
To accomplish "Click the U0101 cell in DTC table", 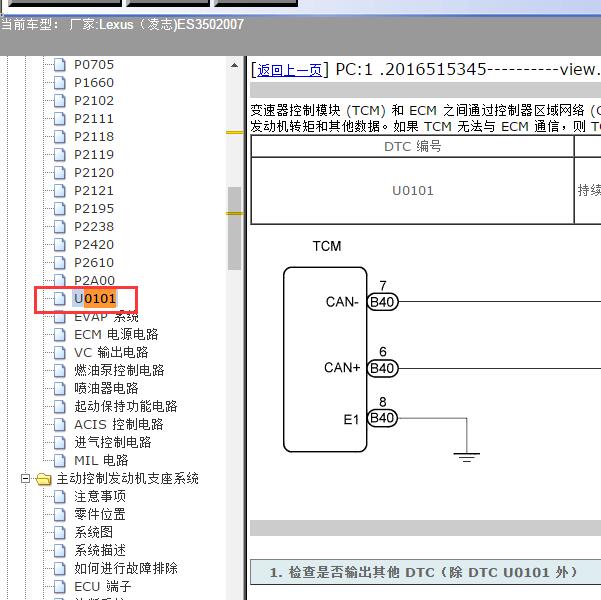I will (x=412, y=191).
